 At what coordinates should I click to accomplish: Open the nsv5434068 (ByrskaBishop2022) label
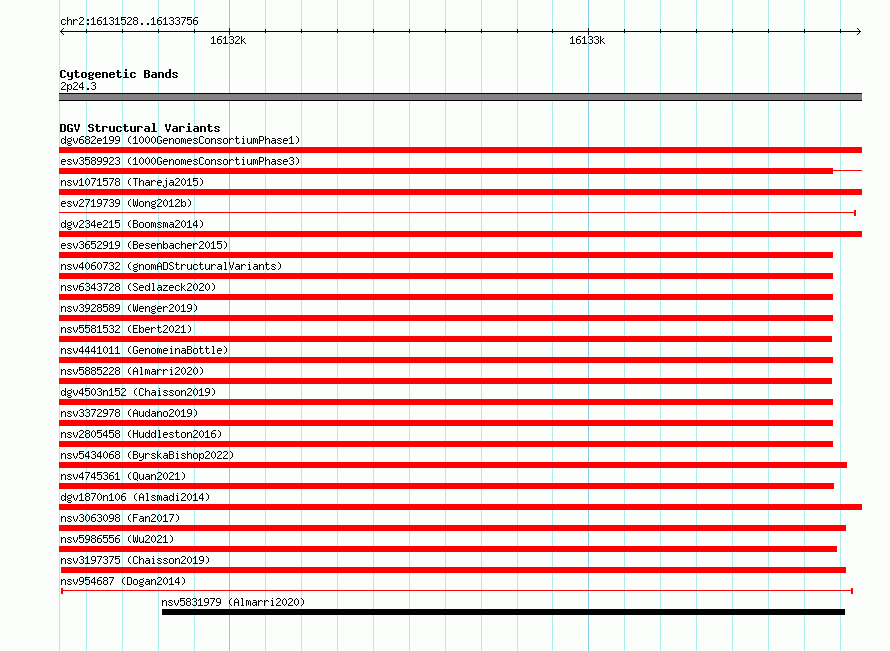(x=147, y=455)
